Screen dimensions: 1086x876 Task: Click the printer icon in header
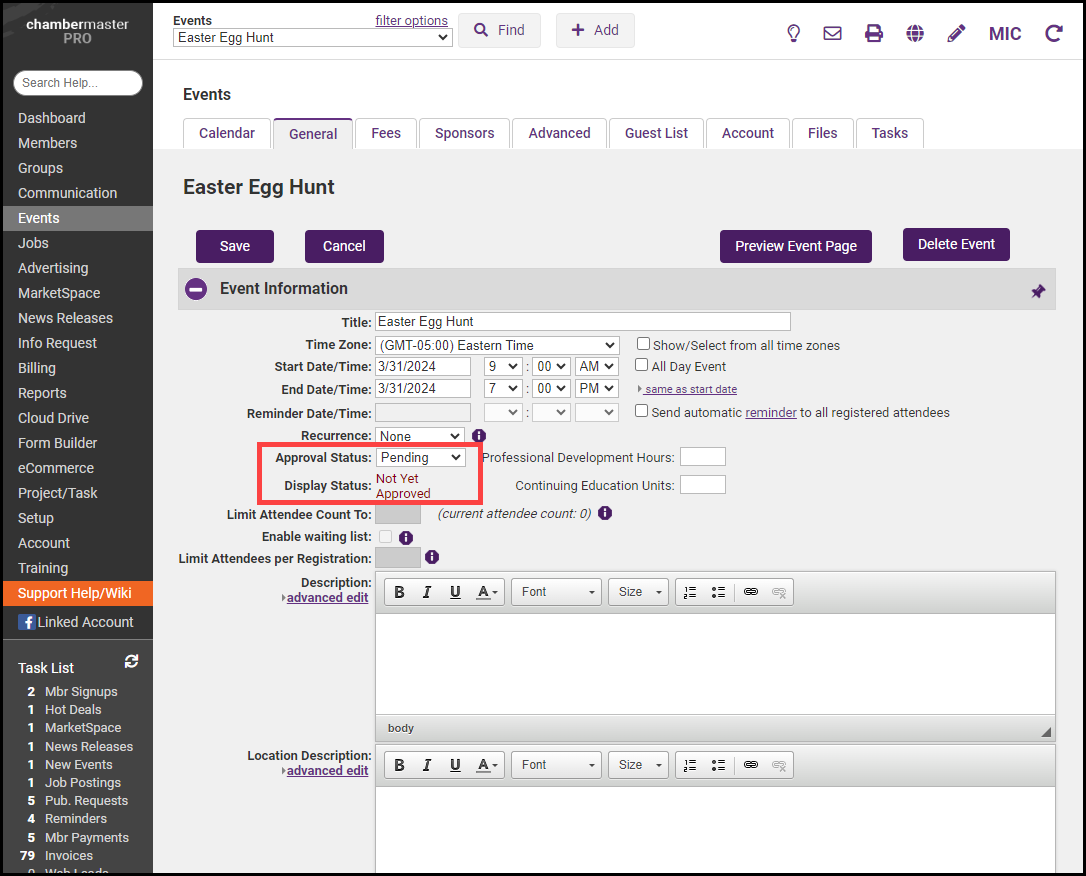point(874,33)
